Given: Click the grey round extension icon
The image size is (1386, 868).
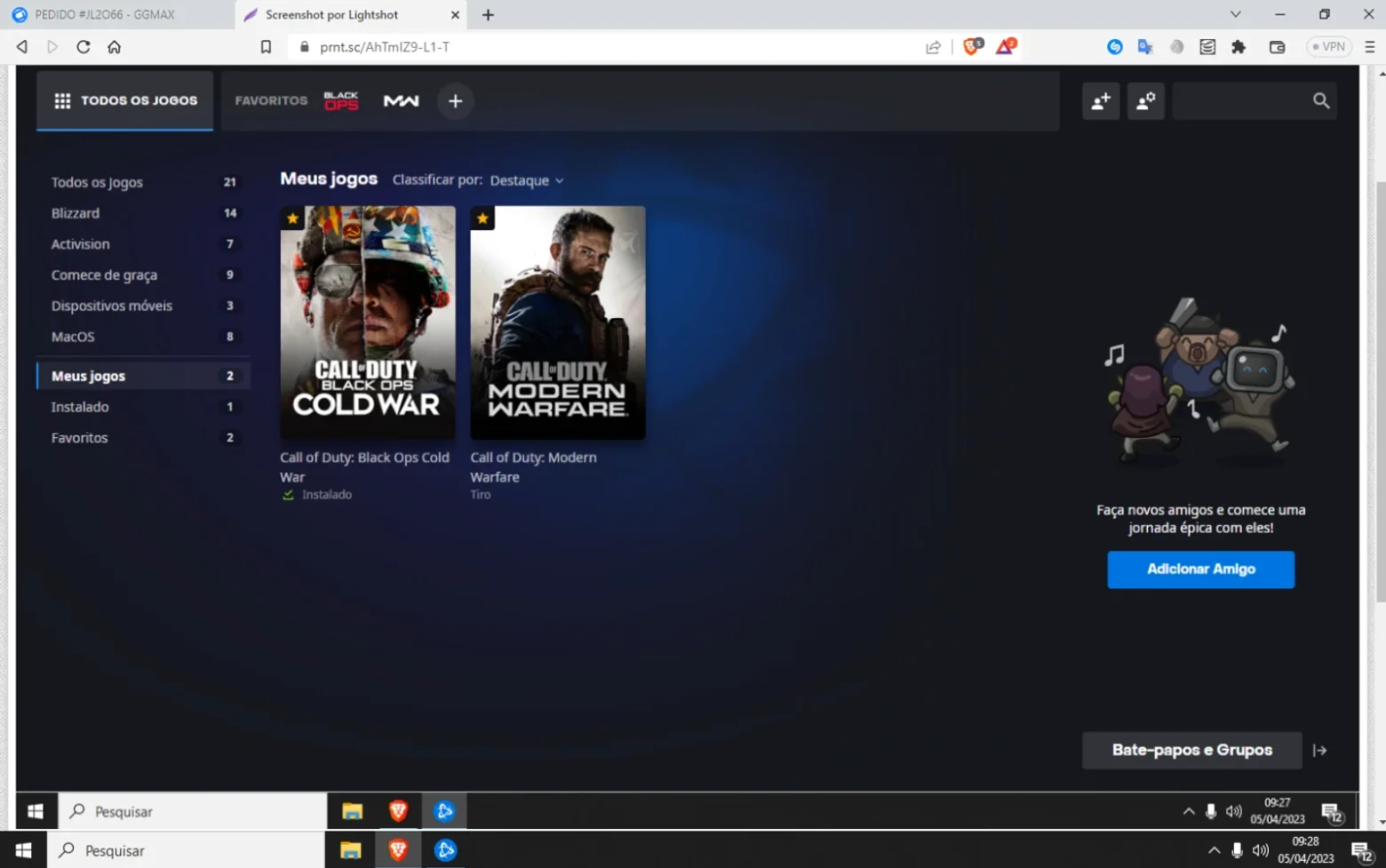Looking at the screenshot, I should click(x=1176, y=47).
